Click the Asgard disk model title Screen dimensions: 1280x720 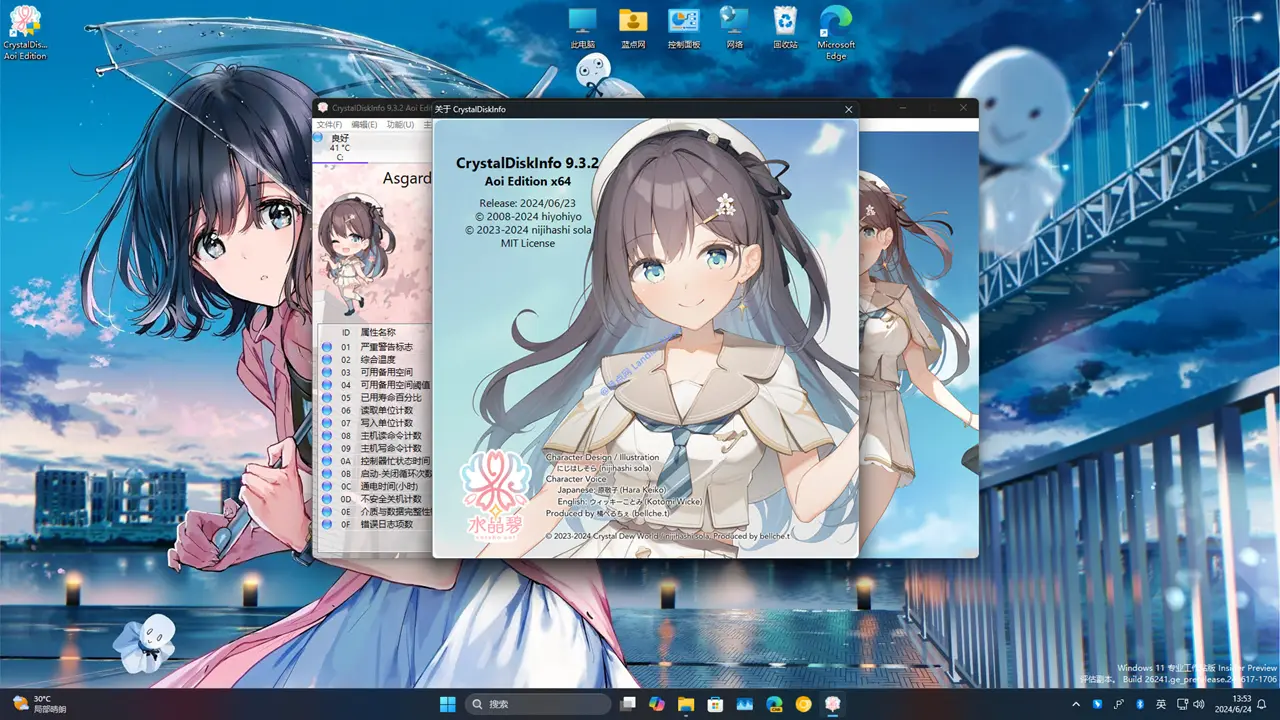(407, 178)
